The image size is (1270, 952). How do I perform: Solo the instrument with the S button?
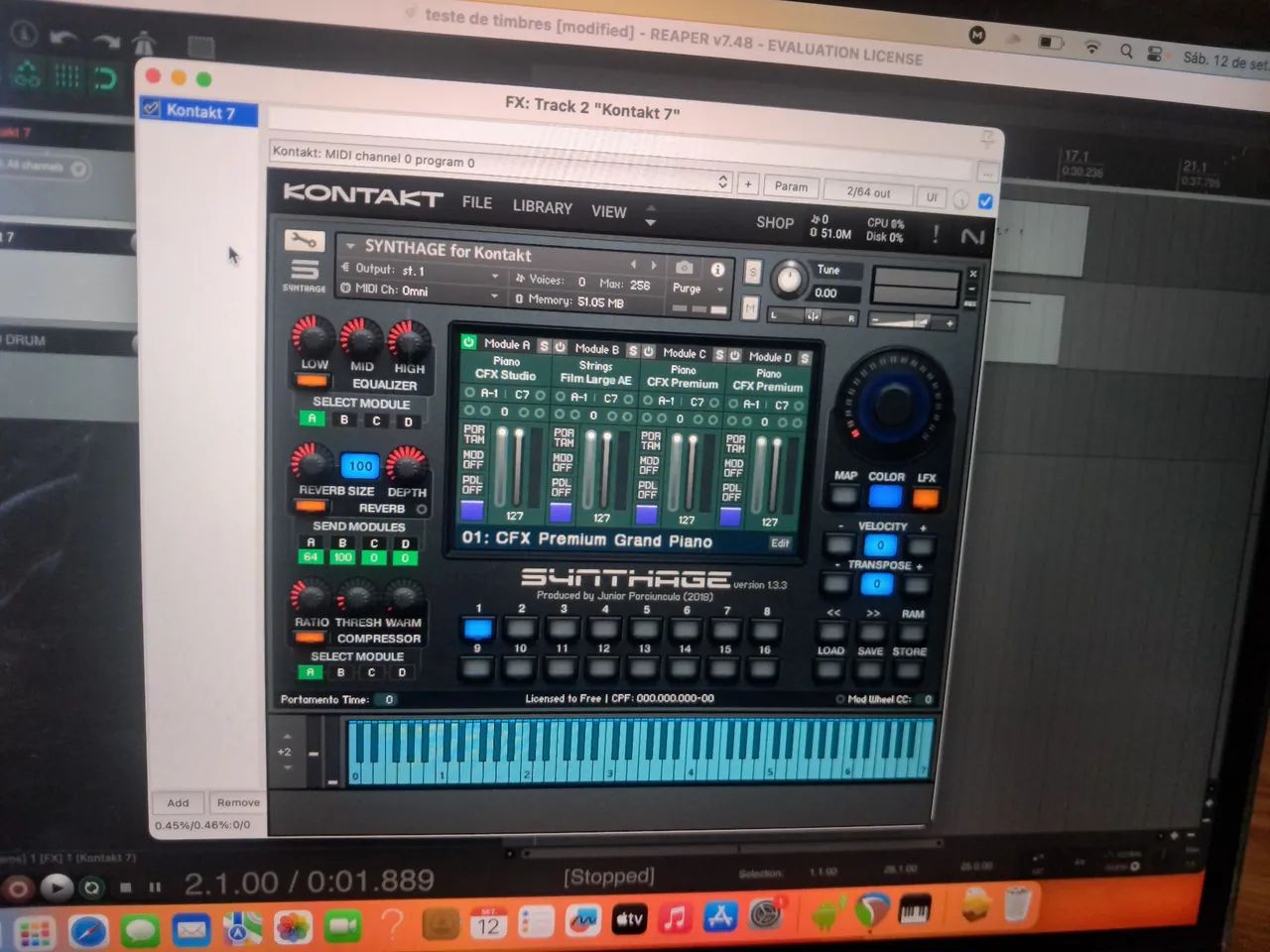coord(753,272)
